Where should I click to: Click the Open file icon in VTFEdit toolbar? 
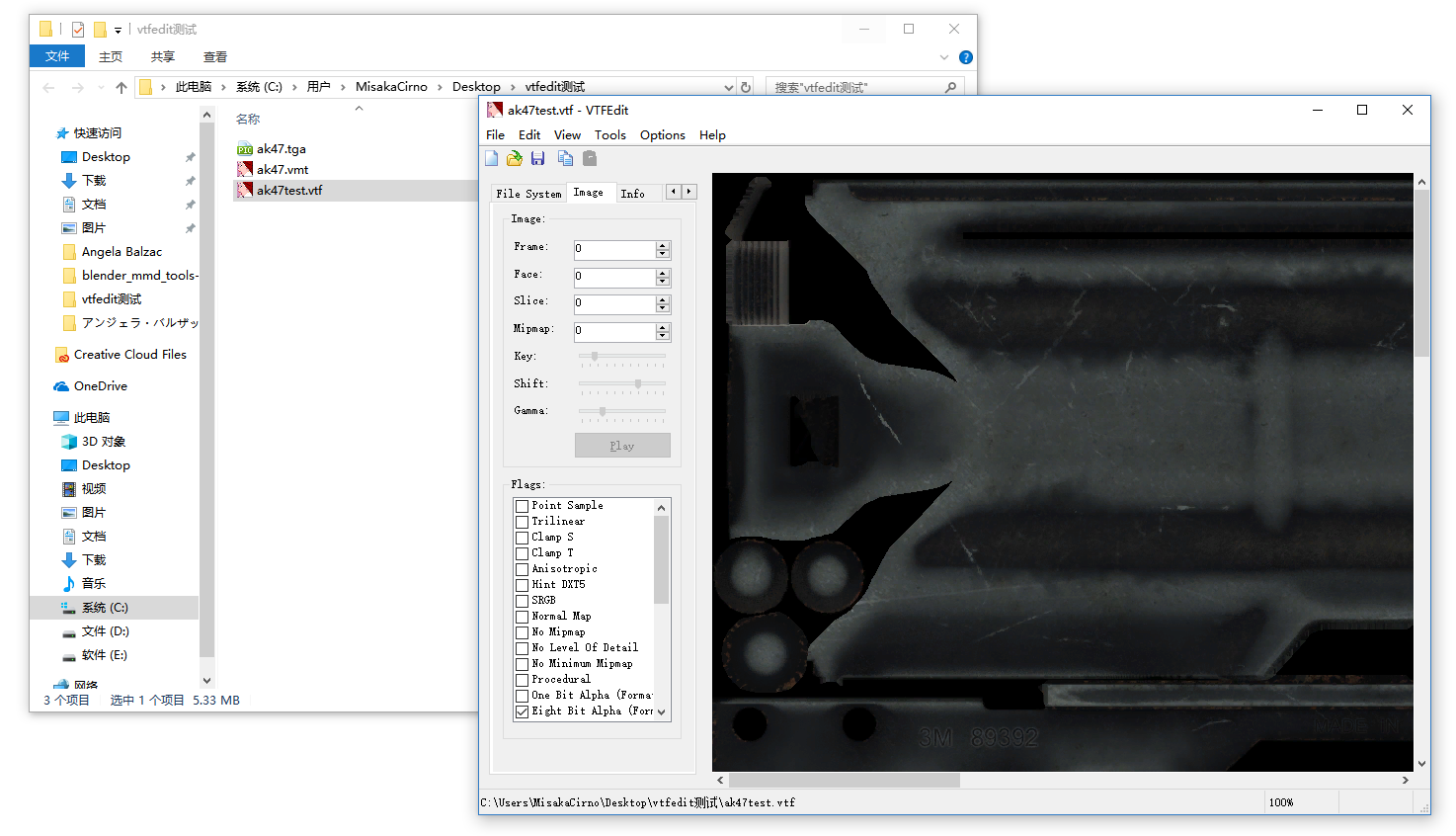pyautogui.click(x=515, y=158)
